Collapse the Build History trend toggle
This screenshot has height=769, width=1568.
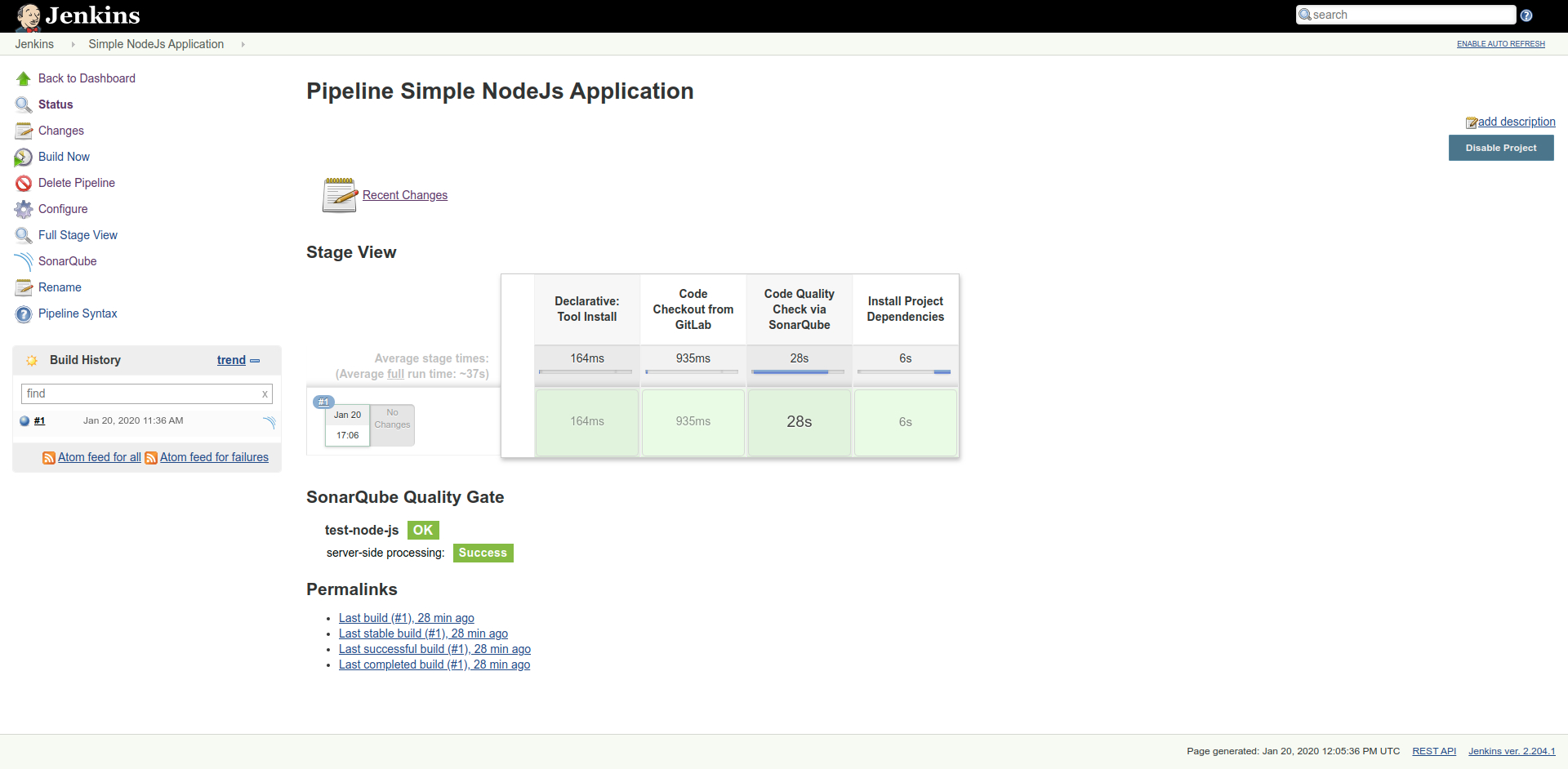coord(255,361)
